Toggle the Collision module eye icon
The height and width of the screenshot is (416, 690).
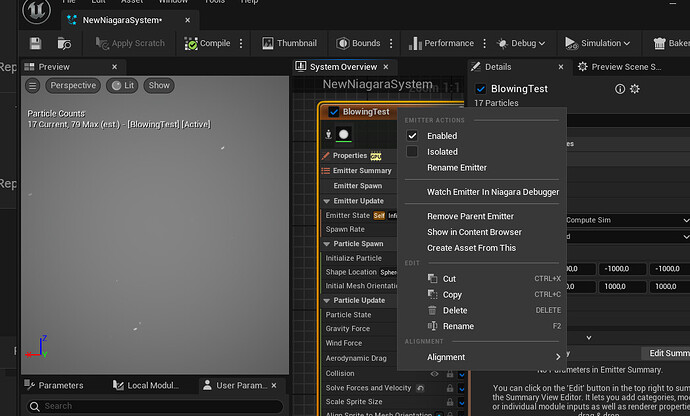[x=434, y=374]
